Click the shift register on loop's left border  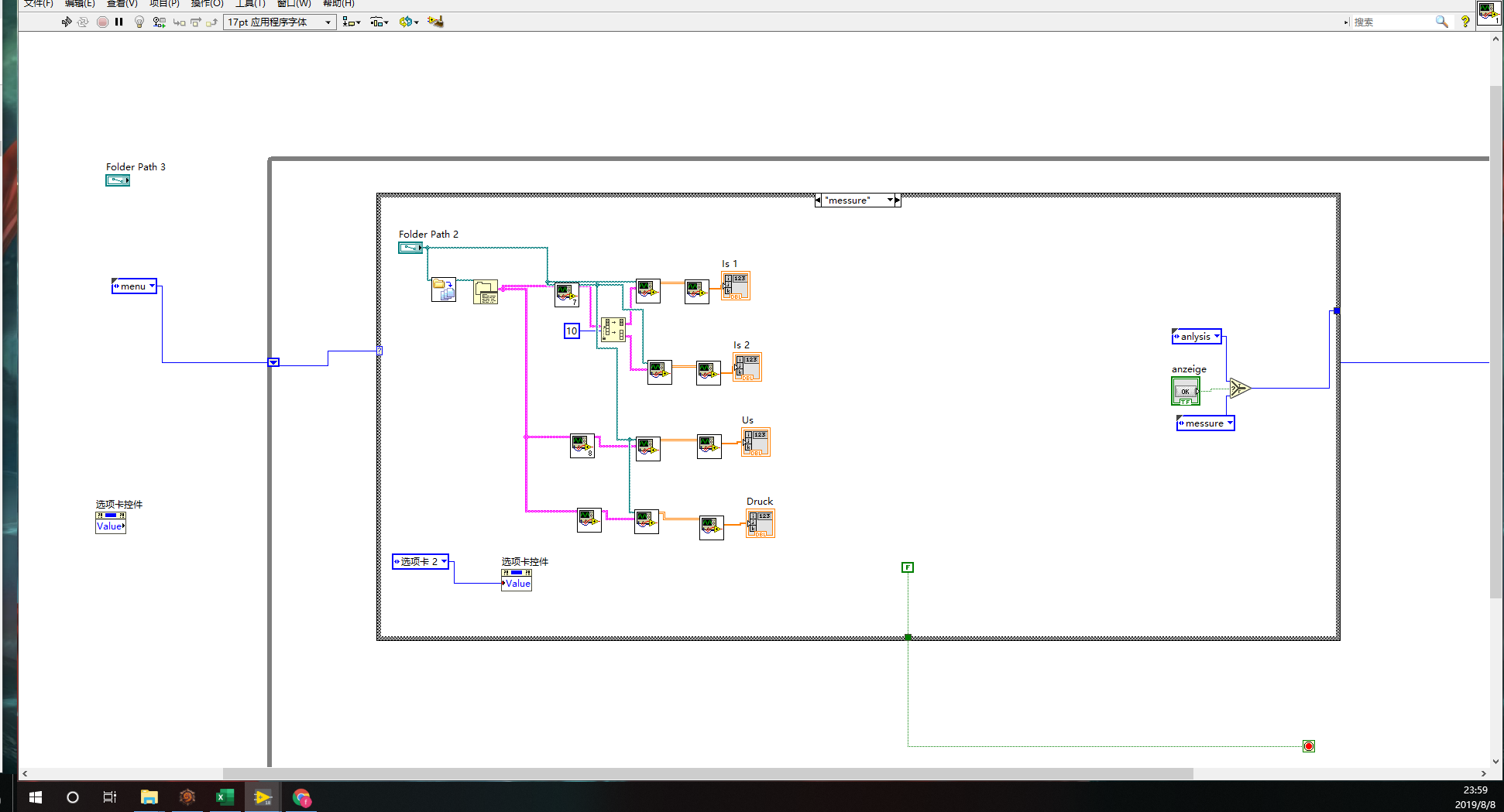(x=273, y=362)
